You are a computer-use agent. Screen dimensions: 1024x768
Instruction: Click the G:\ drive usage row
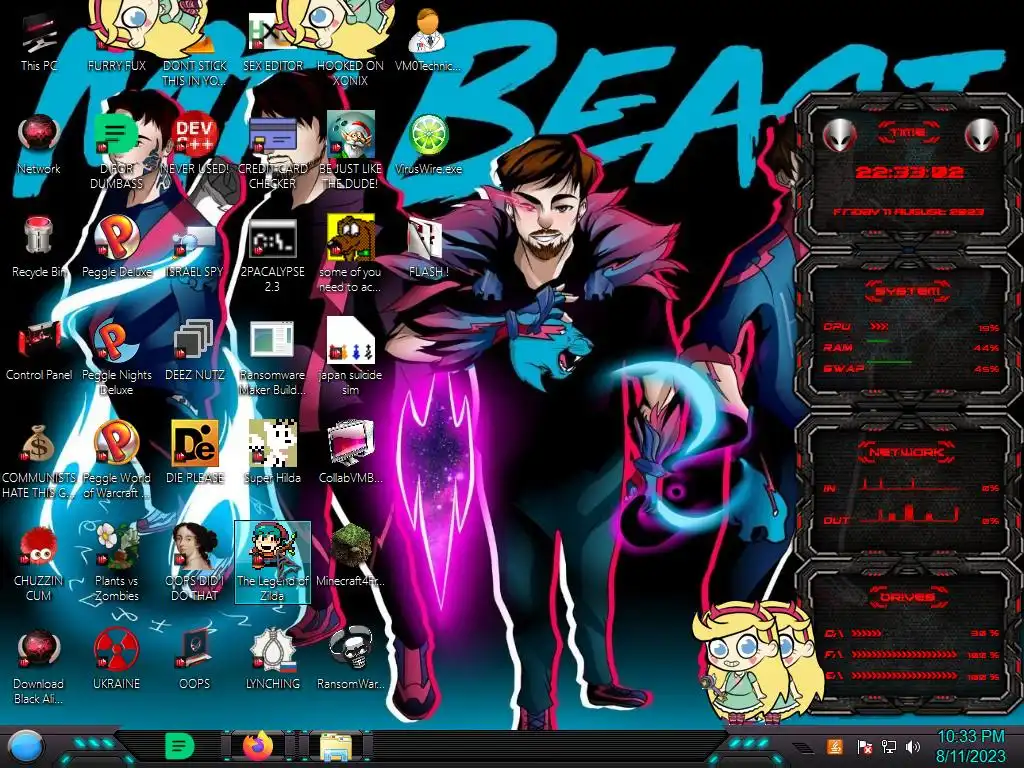(x=912, y=677)
